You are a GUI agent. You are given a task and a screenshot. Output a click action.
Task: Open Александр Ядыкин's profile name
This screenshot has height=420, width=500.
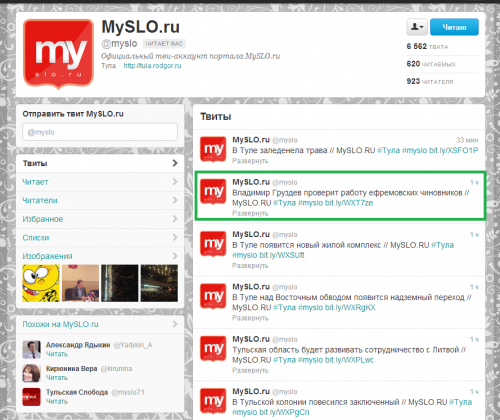[x=78, y=345]
